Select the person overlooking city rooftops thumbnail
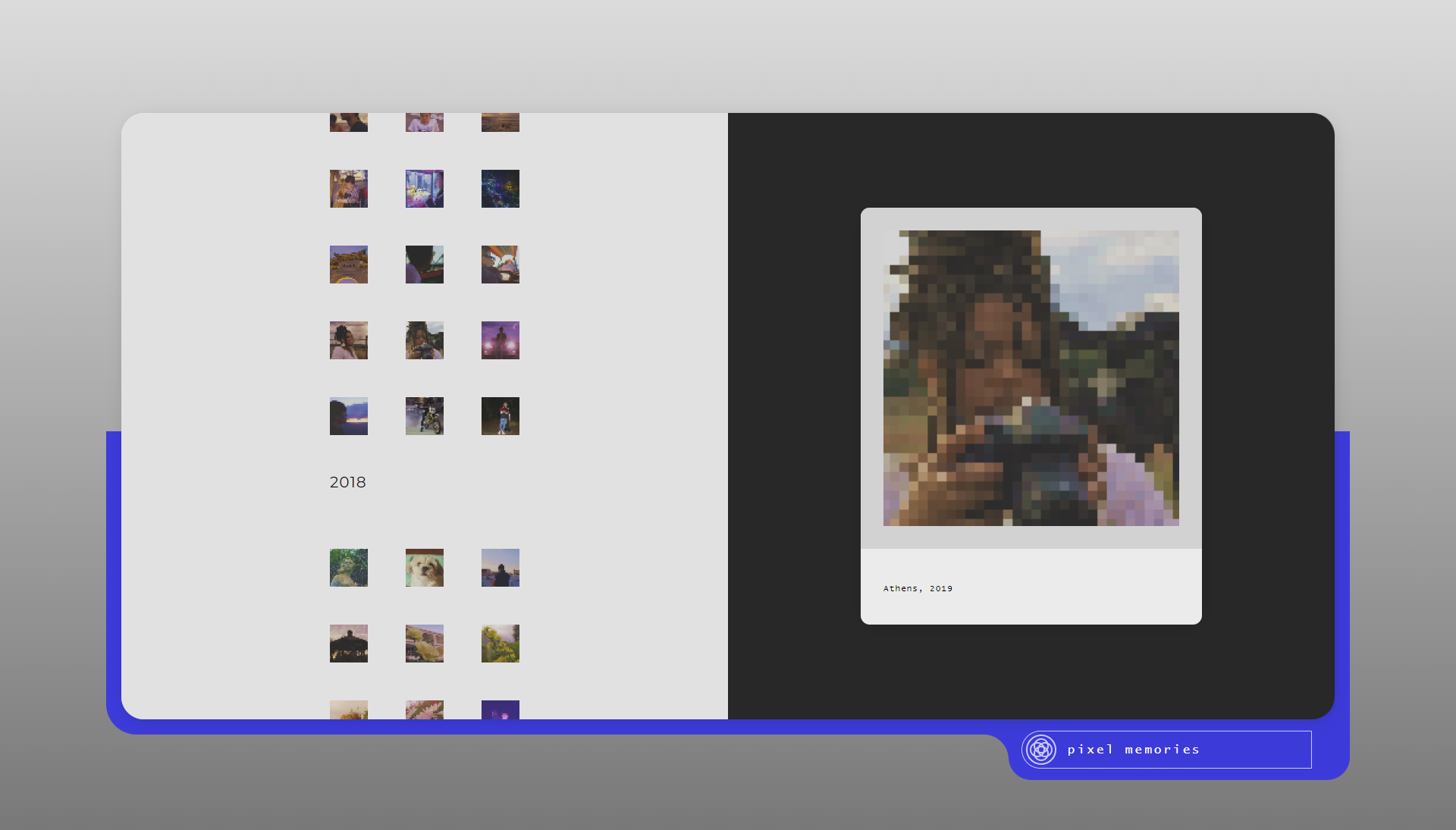 [500, 568]
